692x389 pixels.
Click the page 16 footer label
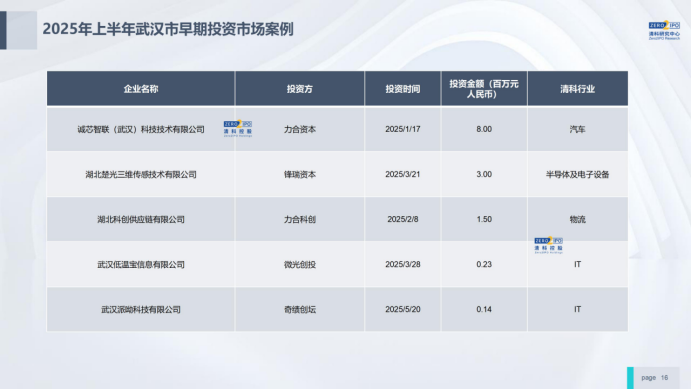pos(654,378)
